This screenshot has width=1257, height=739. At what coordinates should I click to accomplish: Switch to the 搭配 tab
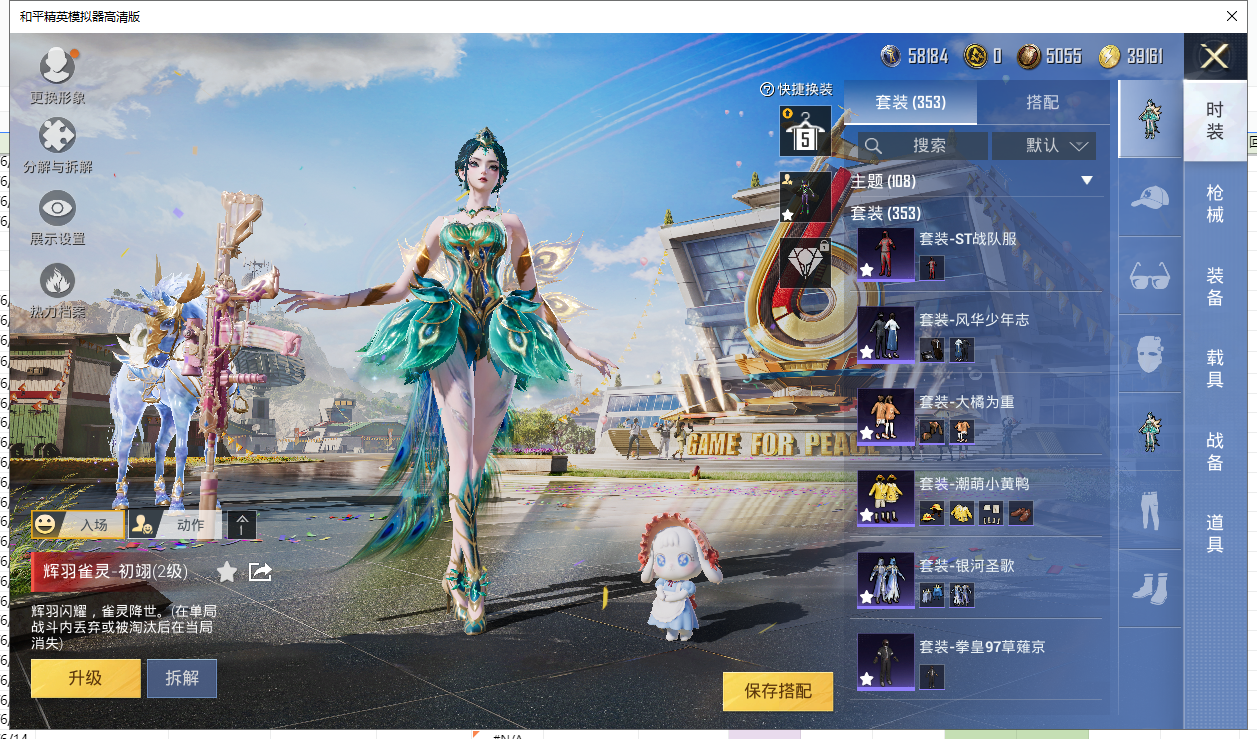[x=1042, y=102]
